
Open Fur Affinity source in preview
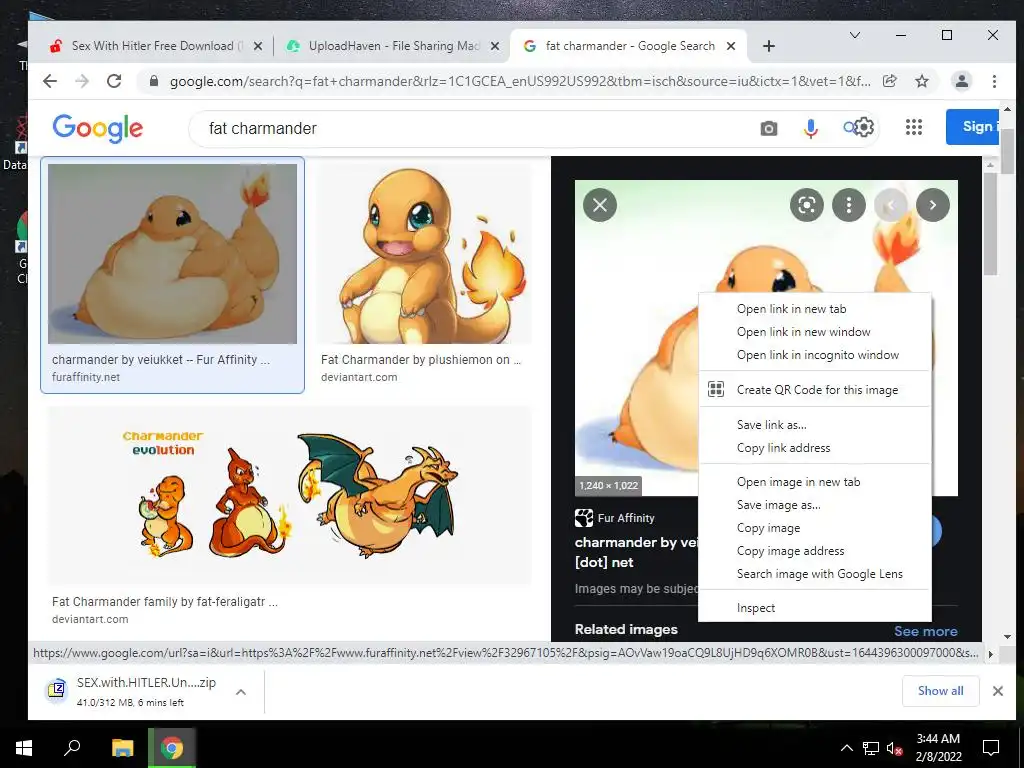tap(615, 518)
